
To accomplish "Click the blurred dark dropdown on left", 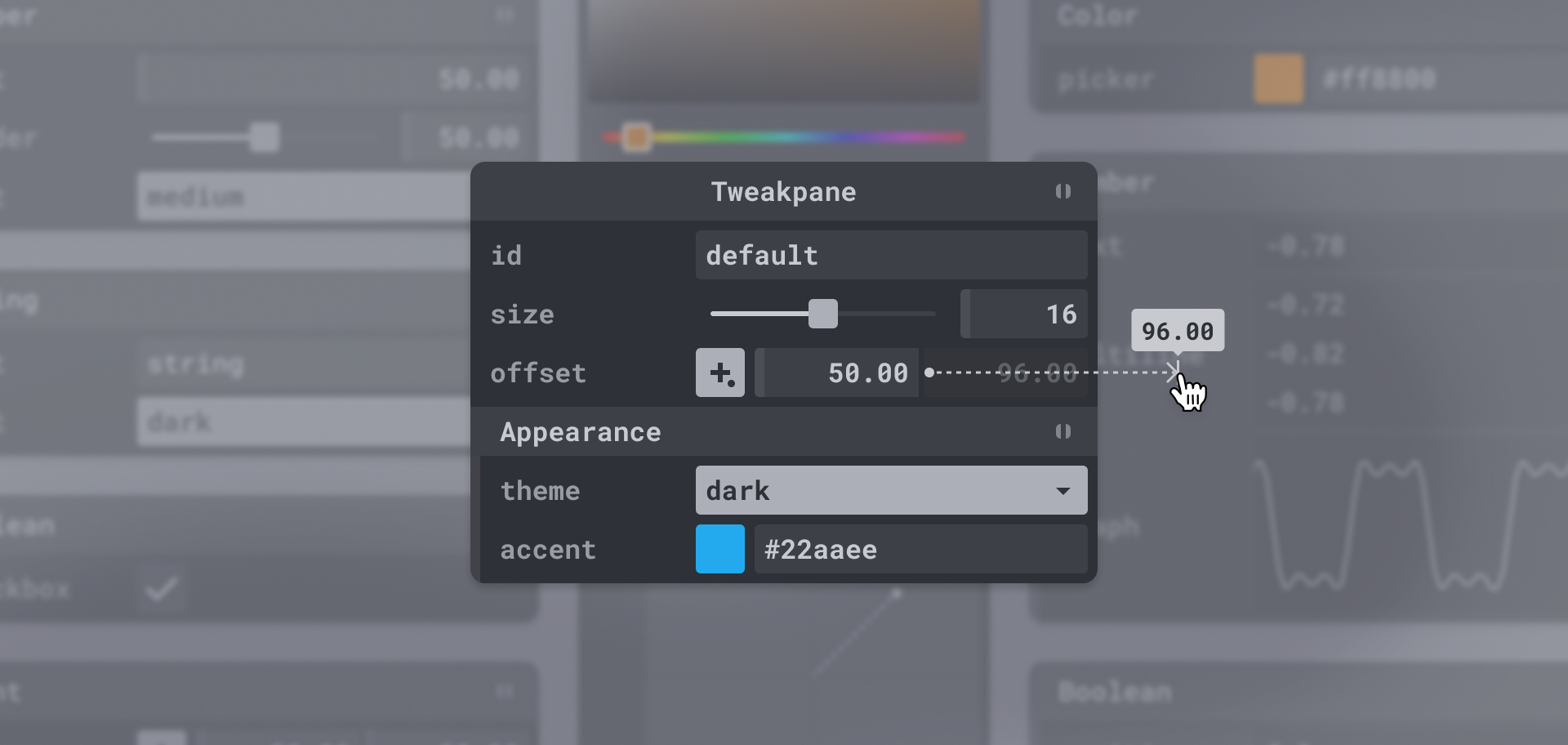I will (x=304, y=422).
